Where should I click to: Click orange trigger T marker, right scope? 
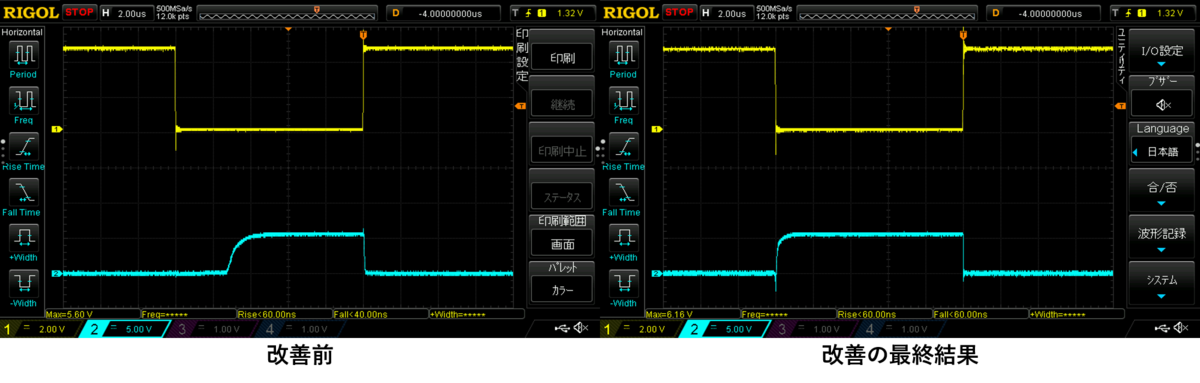click(963, 36)
